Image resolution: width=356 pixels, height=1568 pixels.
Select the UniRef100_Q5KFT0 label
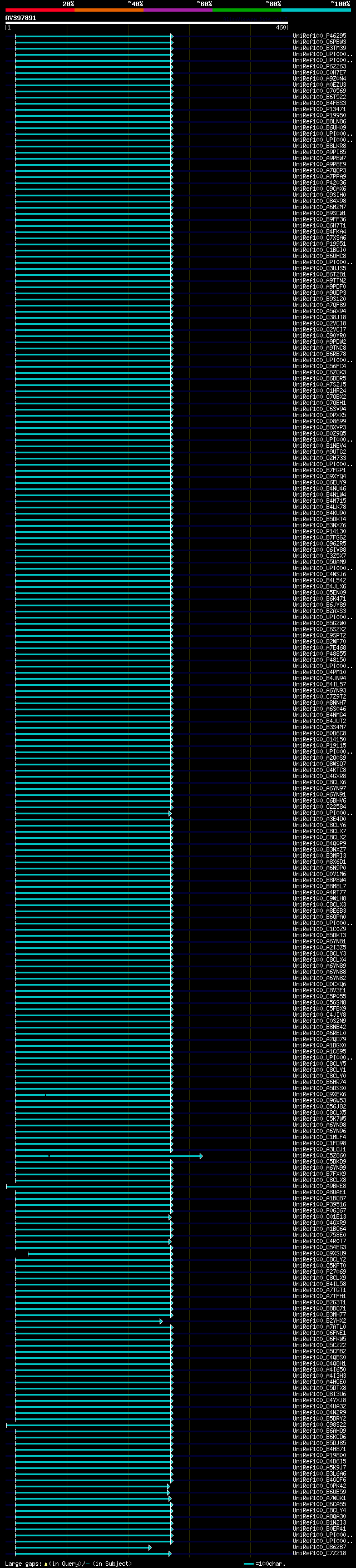pyautogui.click(x=319, y=1265)
